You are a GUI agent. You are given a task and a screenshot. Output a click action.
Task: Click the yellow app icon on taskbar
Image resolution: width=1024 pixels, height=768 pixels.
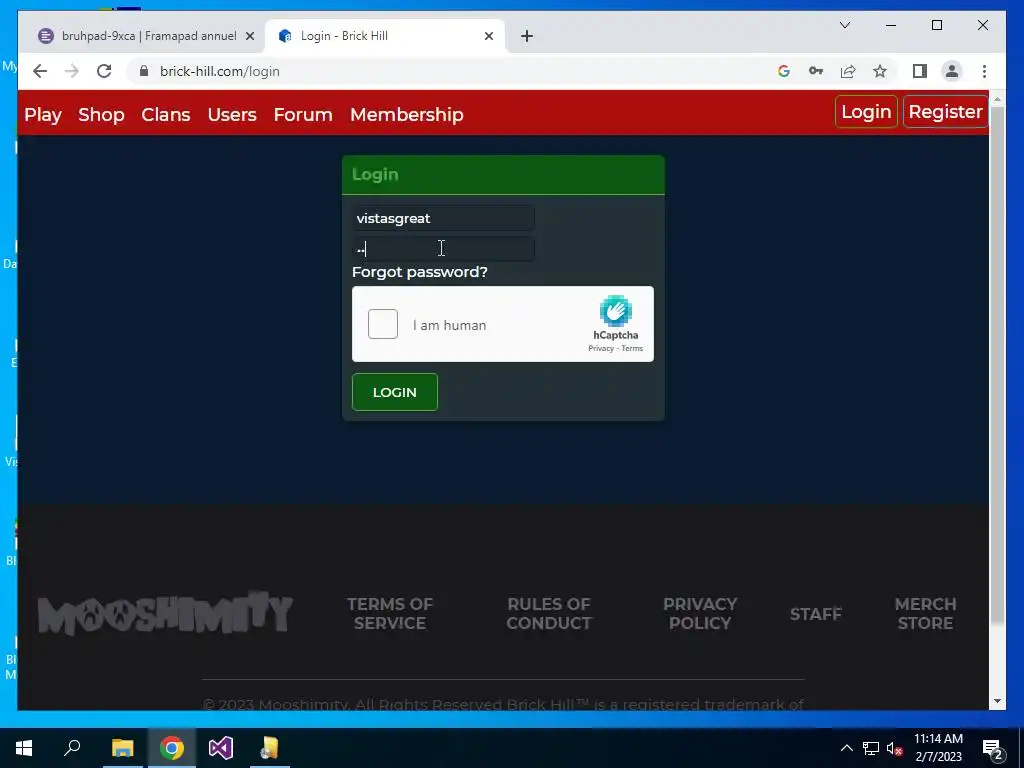[x=269, y=748]
